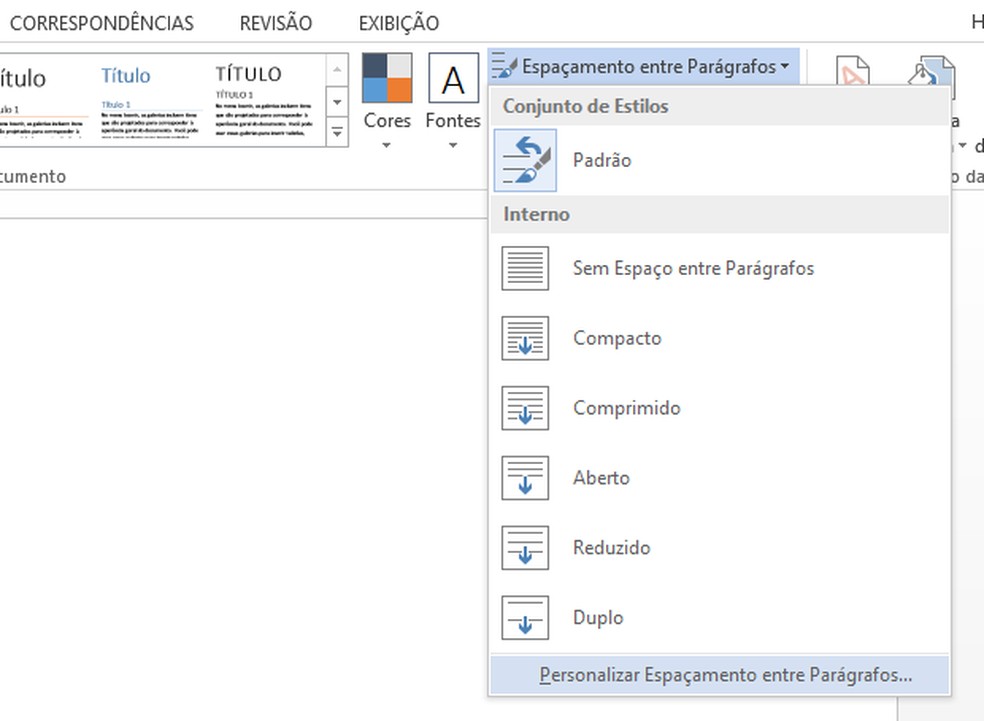Choose the Duplo spacing label
984x721 pixels.
(598, 617)
